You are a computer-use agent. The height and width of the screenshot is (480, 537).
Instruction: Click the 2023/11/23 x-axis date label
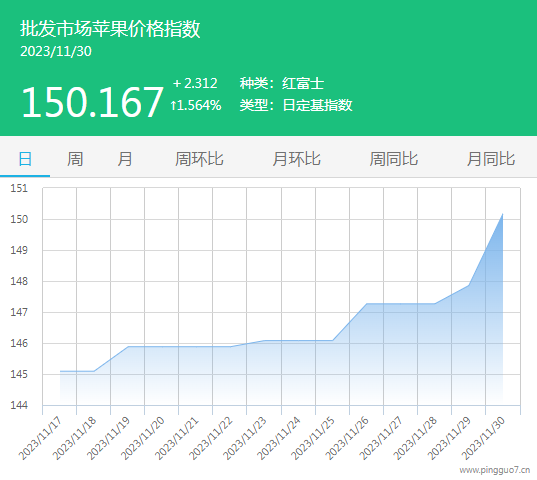point(245,438)
